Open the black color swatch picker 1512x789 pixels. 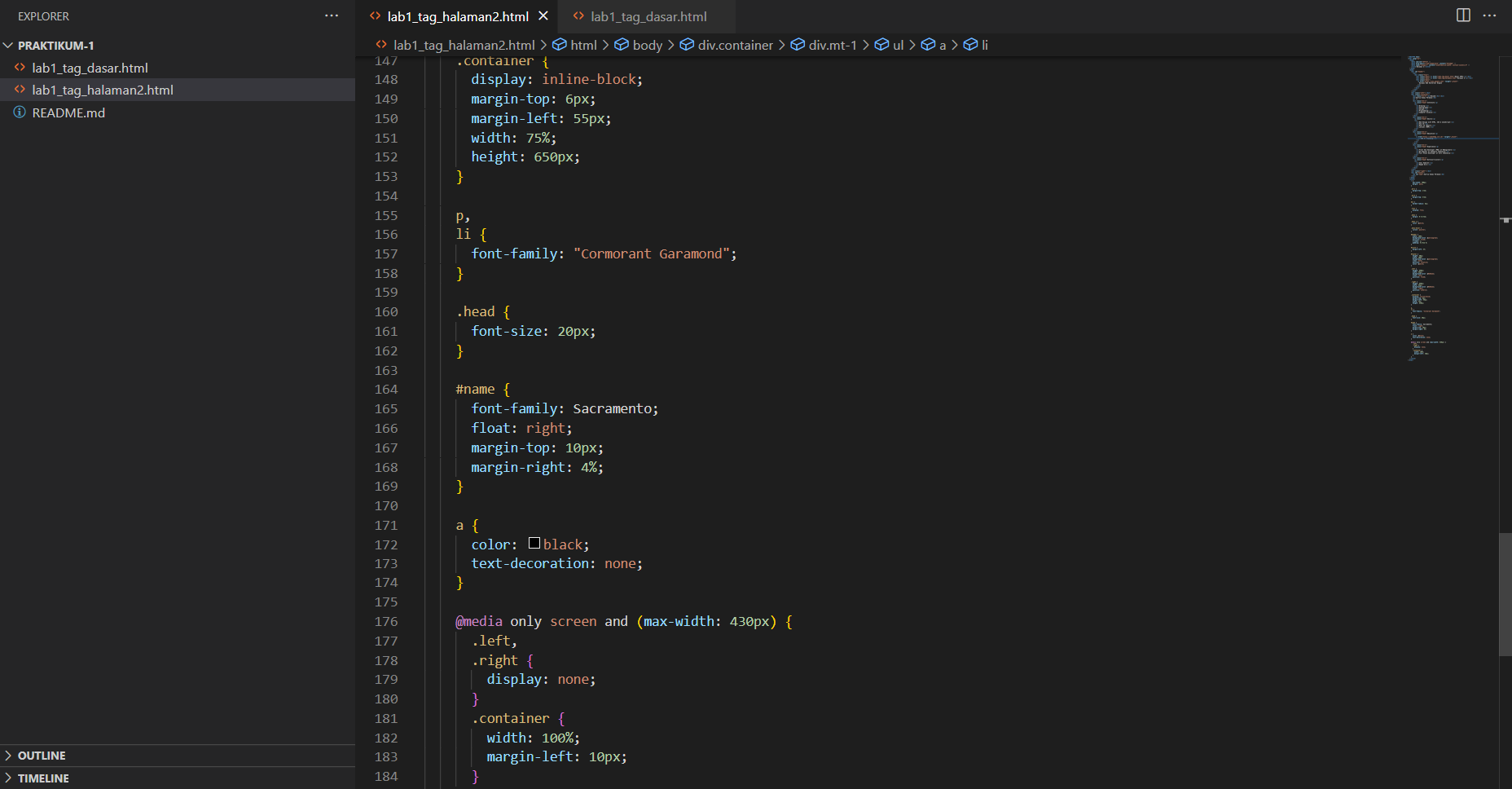534,543
